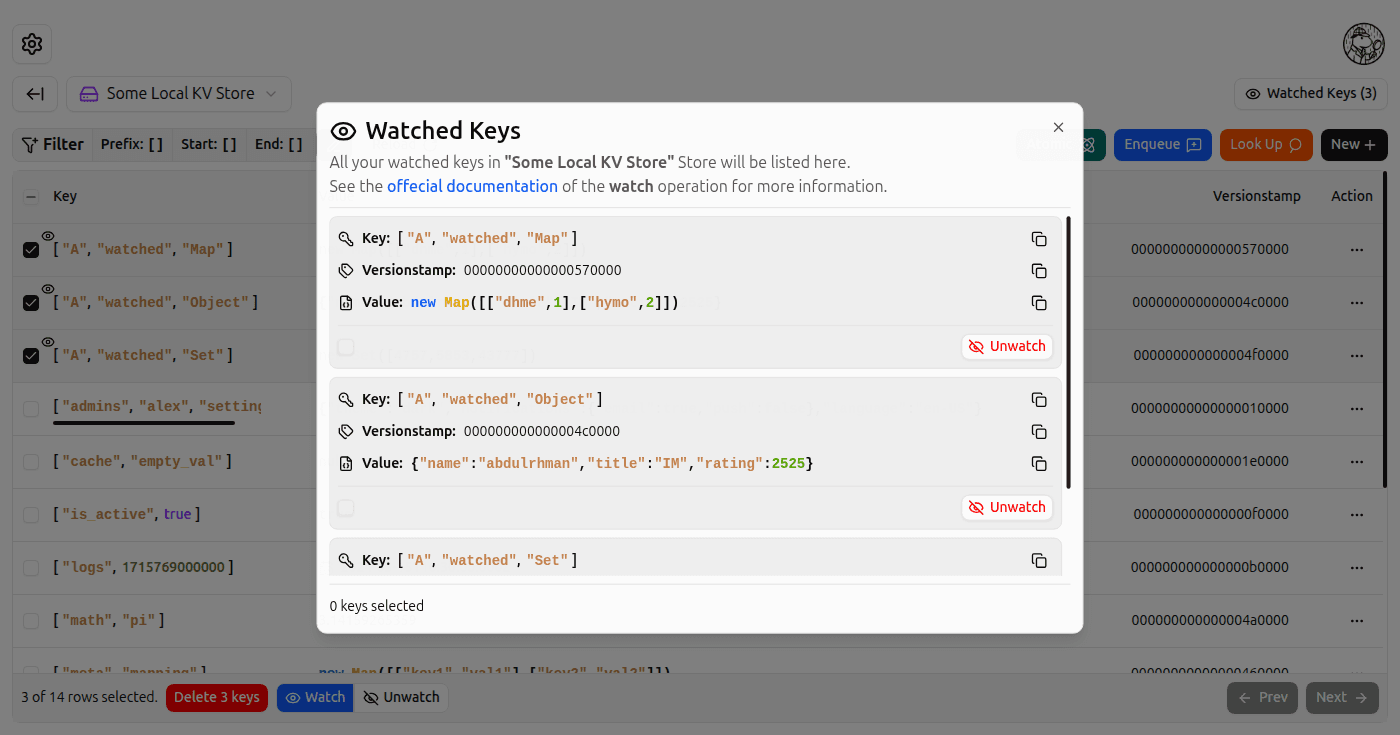Unwatch the Object key in the dialog
This screenshot has height=735, width=1400.
pos(1007,507)
